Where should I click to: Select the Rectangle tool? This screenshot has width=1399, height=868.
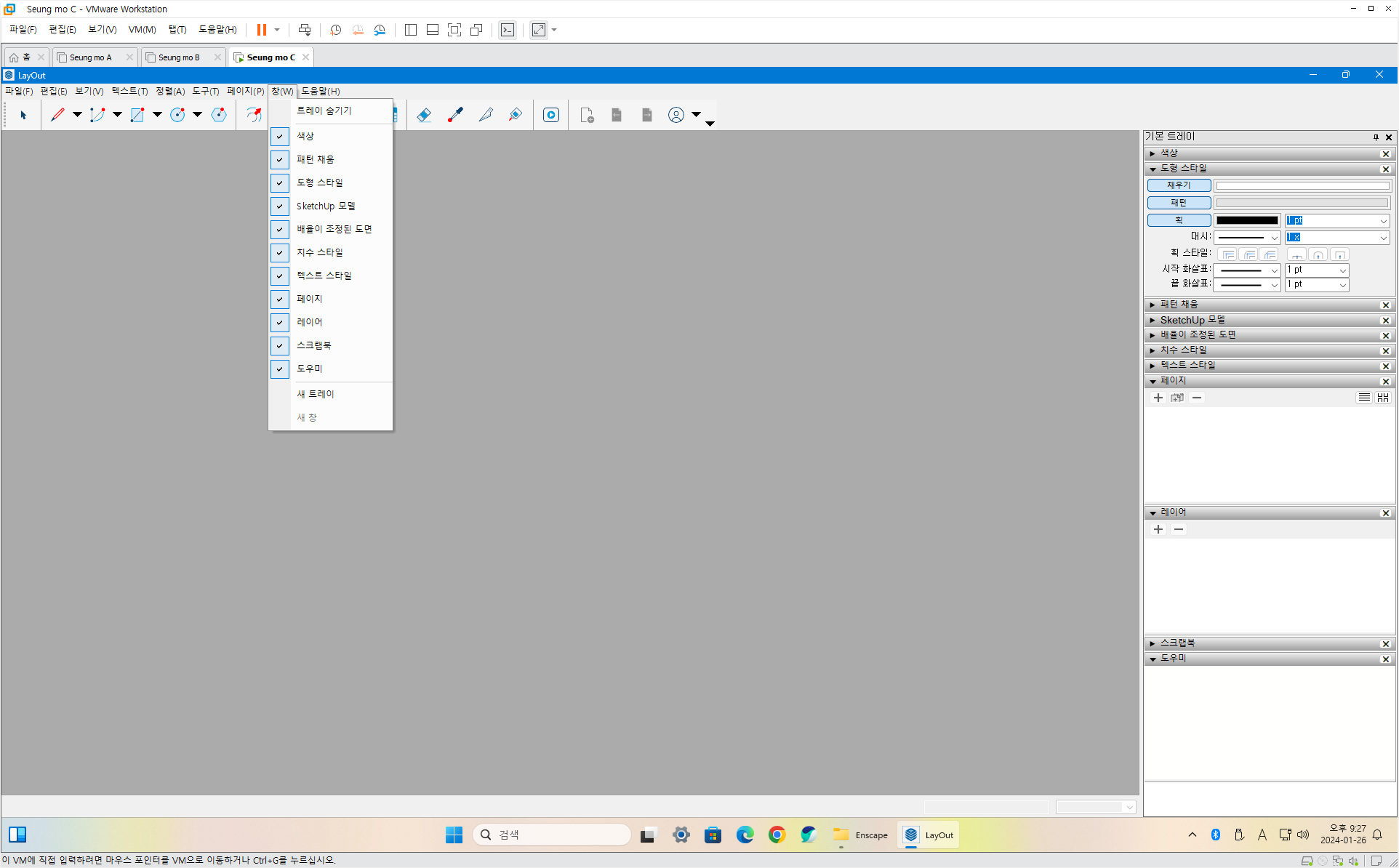(x=137, y=115)
